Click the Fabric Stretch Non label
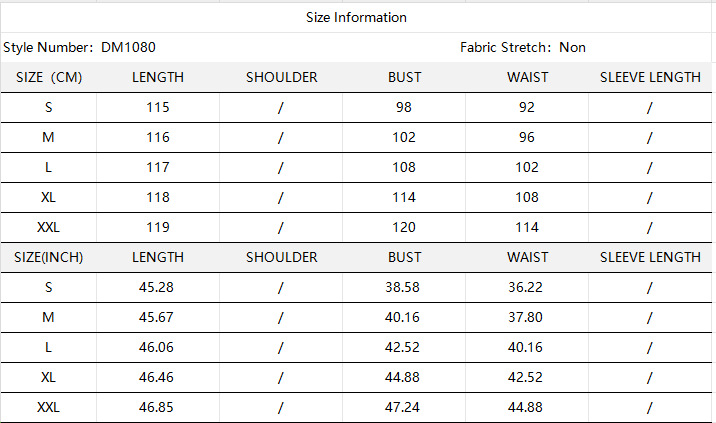716x423 pixels. tap(523, 47)
